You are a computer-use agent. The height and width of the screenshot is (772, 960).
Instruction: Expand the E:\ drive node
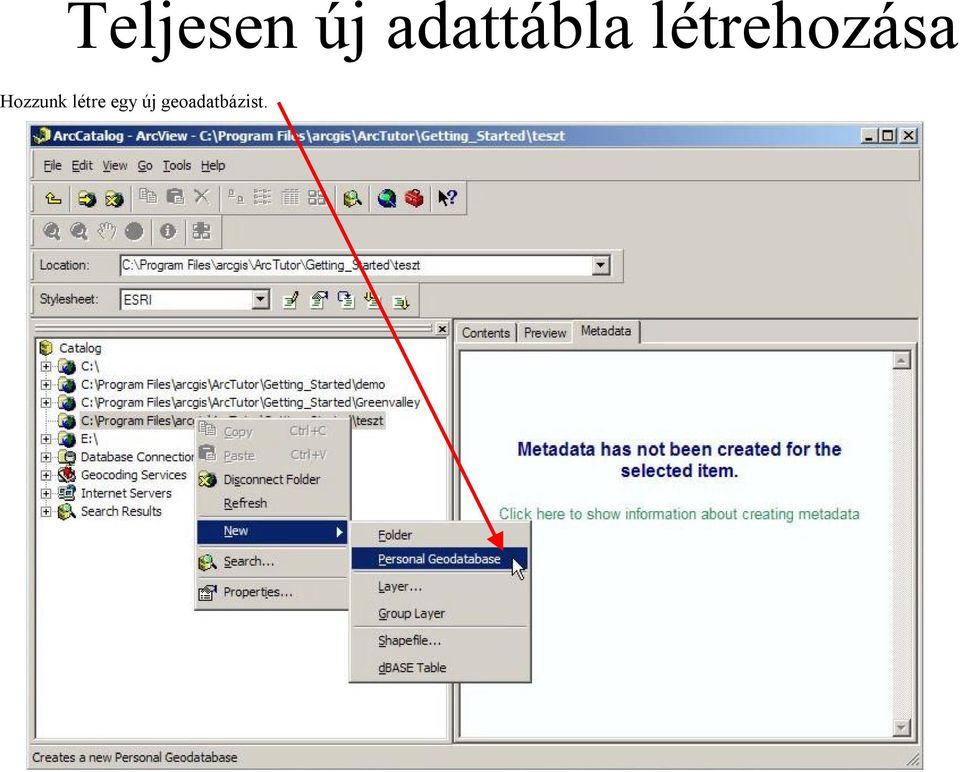pos(46,438)
